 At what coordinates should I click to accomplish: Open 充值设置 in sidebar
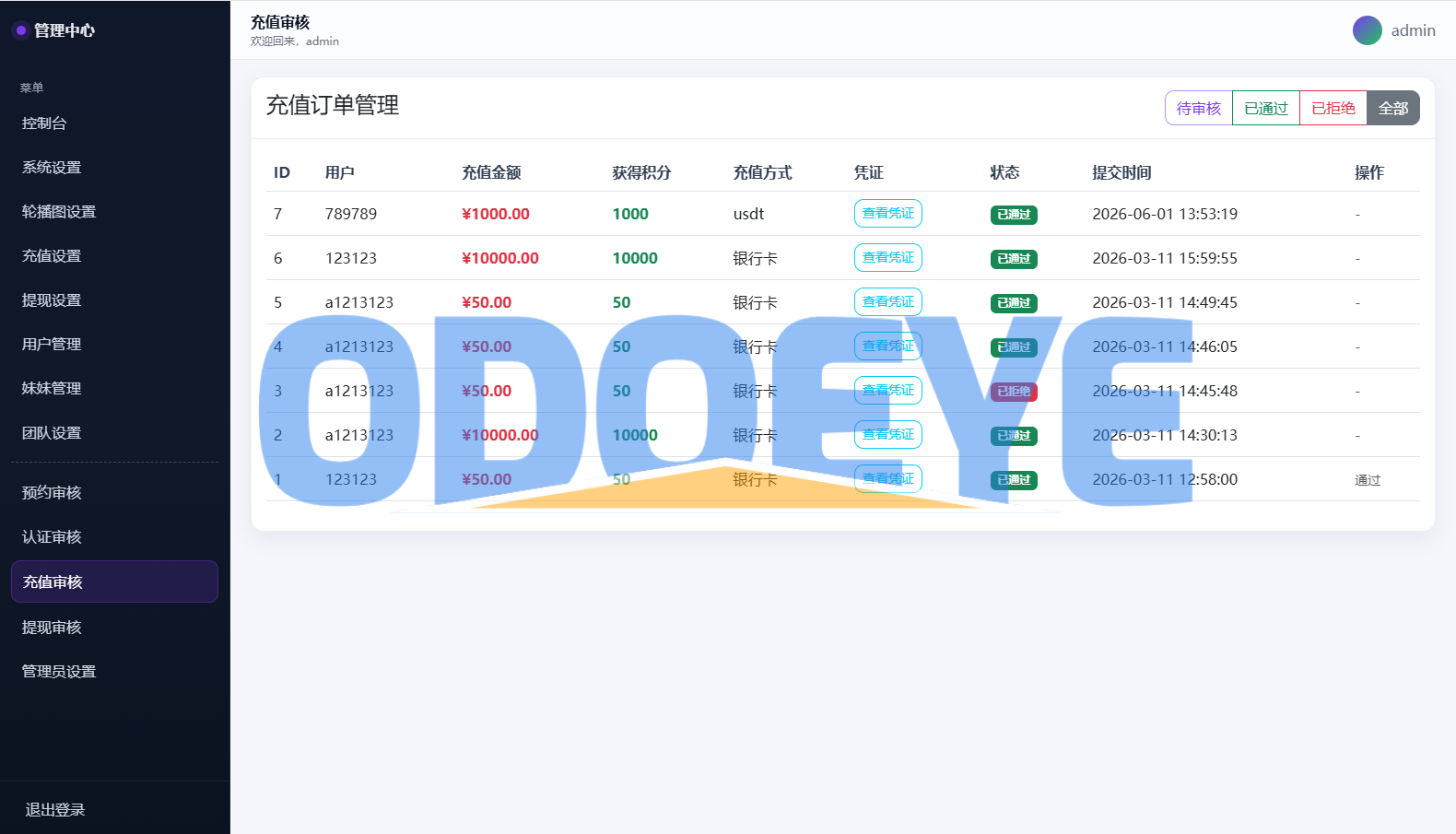(114, 256)
